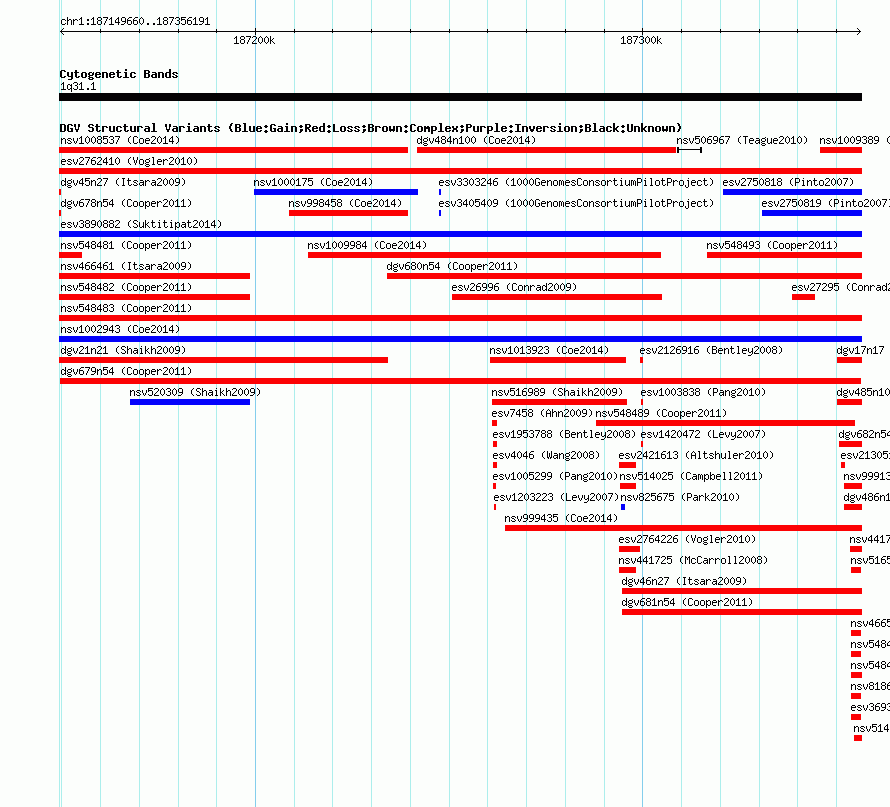Click nsv466461 (Itsara2009) label

coord(126,266)
